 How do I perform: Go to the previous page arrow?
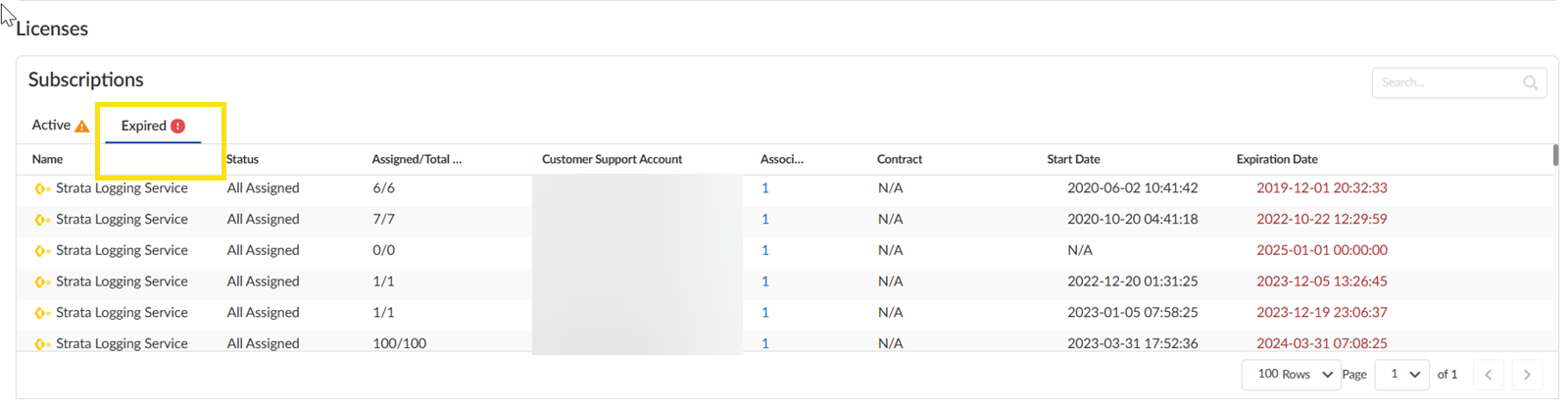click(1488, 375)
